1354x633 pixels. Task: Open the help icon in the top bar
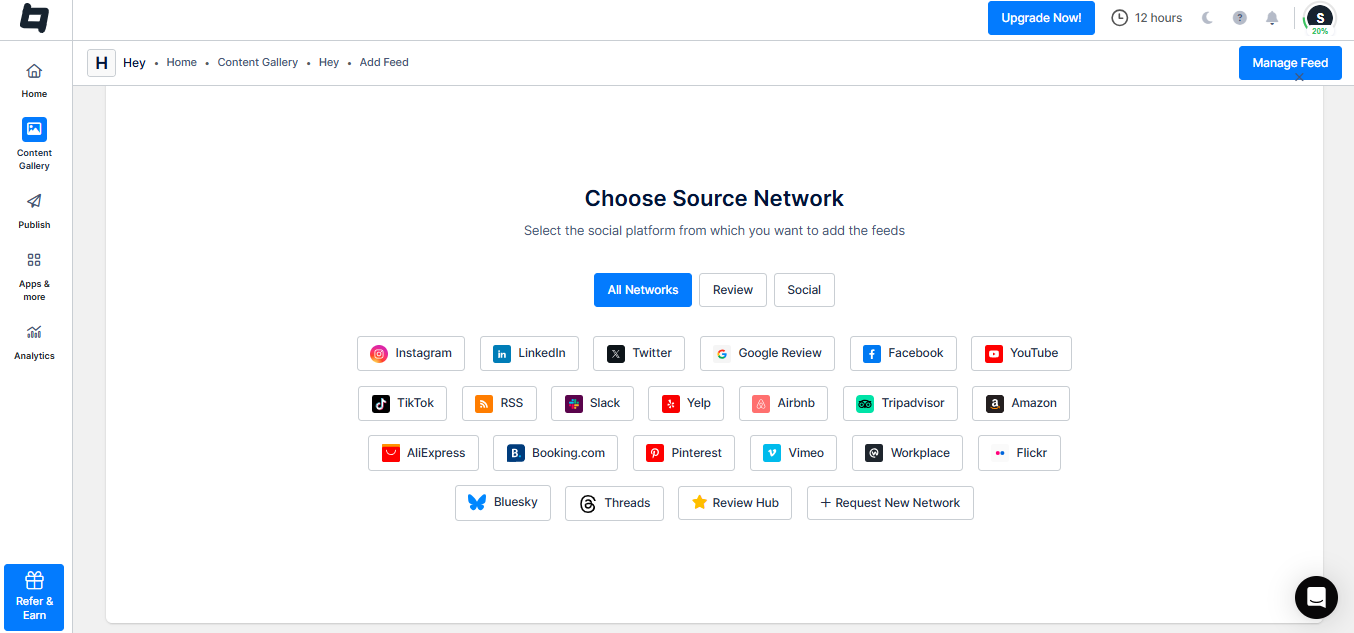1239,18
